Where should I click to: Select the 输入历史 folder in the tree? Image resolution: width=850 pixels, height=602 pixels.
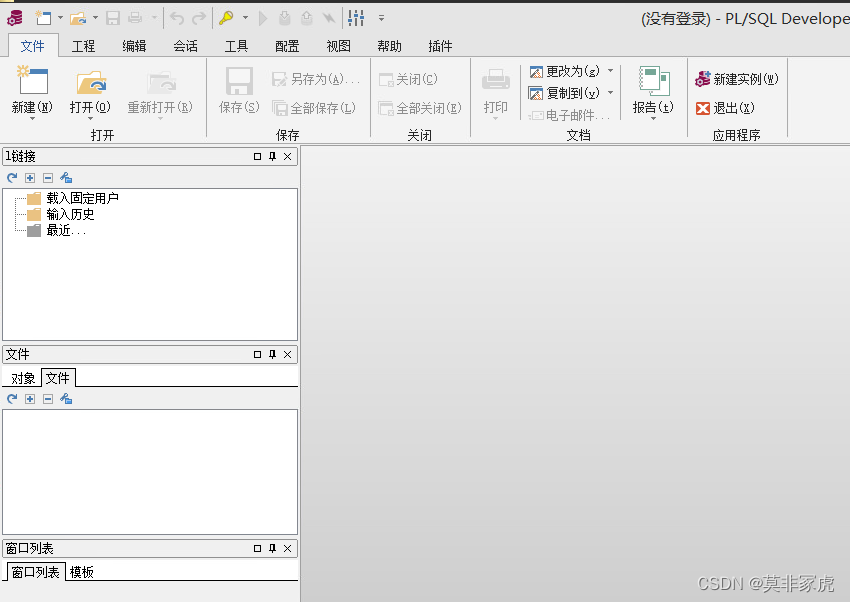tap(61, 215)
